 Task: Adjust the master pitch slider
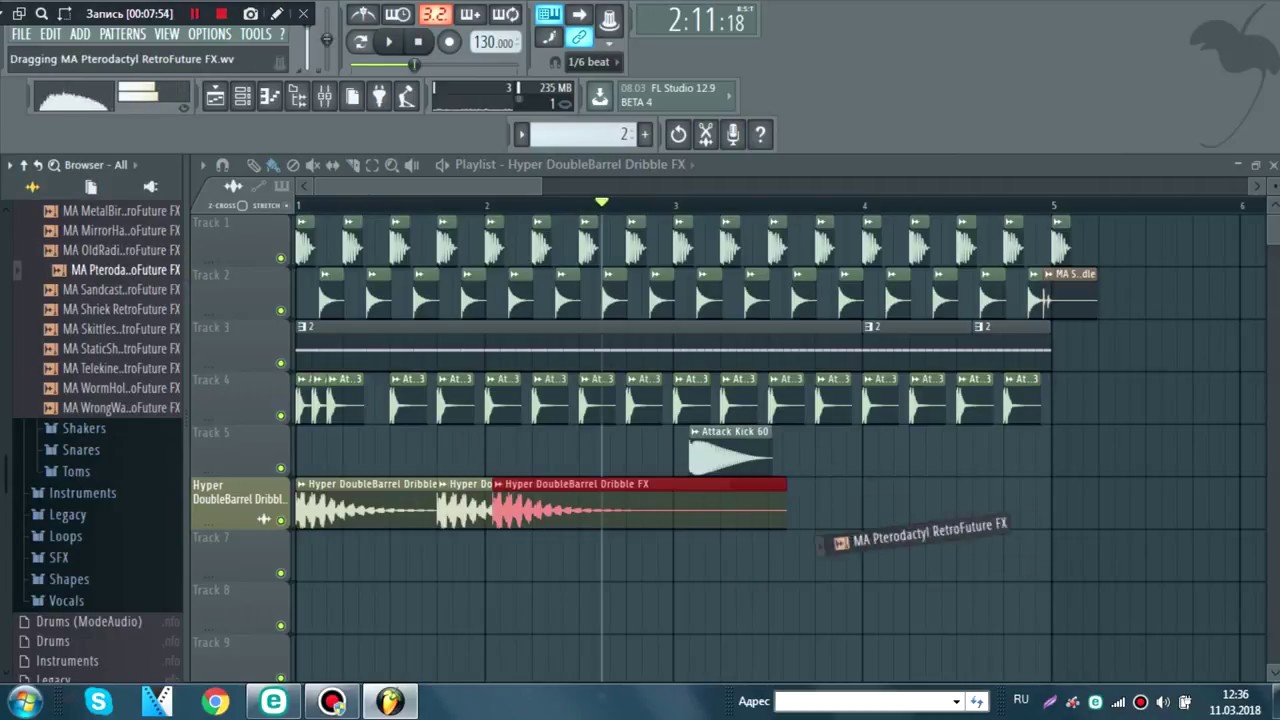[x=326, y=40]
